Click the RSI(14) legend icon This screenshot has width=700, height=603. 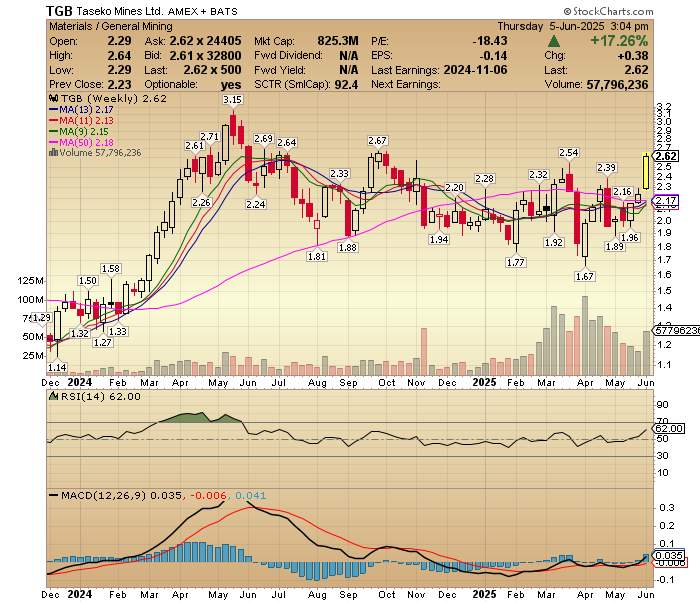[x=54, y=396]
